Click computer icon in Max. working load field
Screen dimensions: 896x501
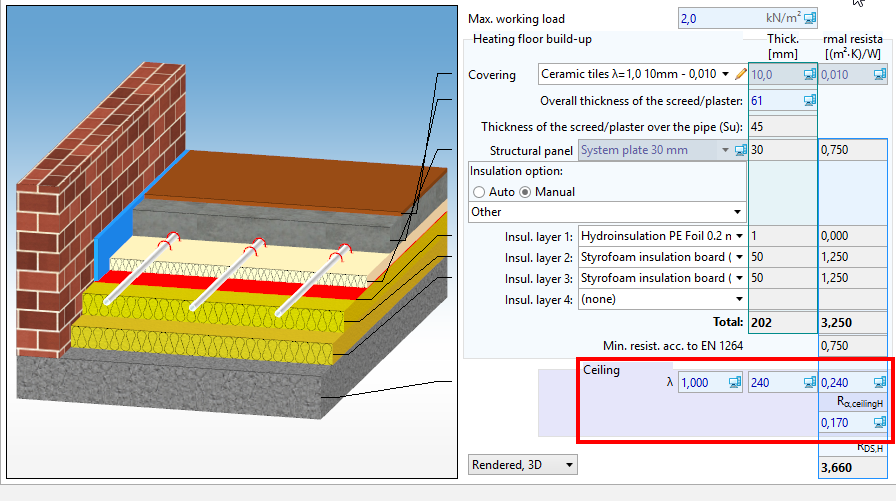coord(810,18)
